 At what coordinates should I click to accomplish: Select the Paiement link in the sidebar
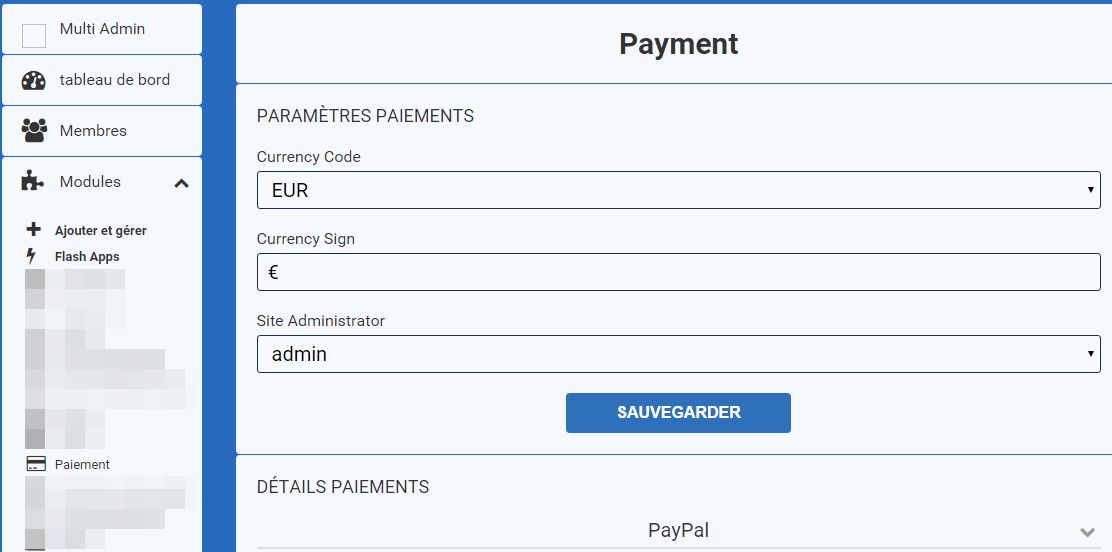coord(82,465)
